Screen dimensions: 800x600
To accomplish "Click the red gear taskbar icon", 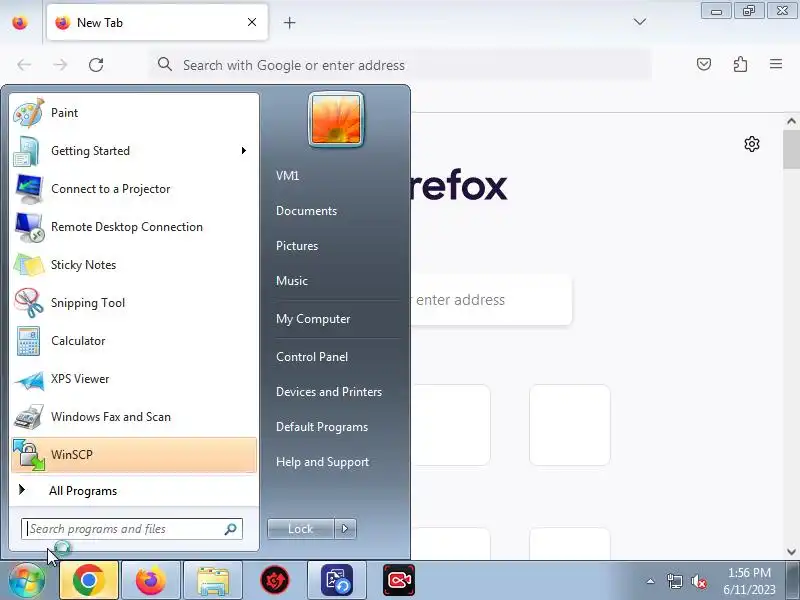I will tap(274, 581).
